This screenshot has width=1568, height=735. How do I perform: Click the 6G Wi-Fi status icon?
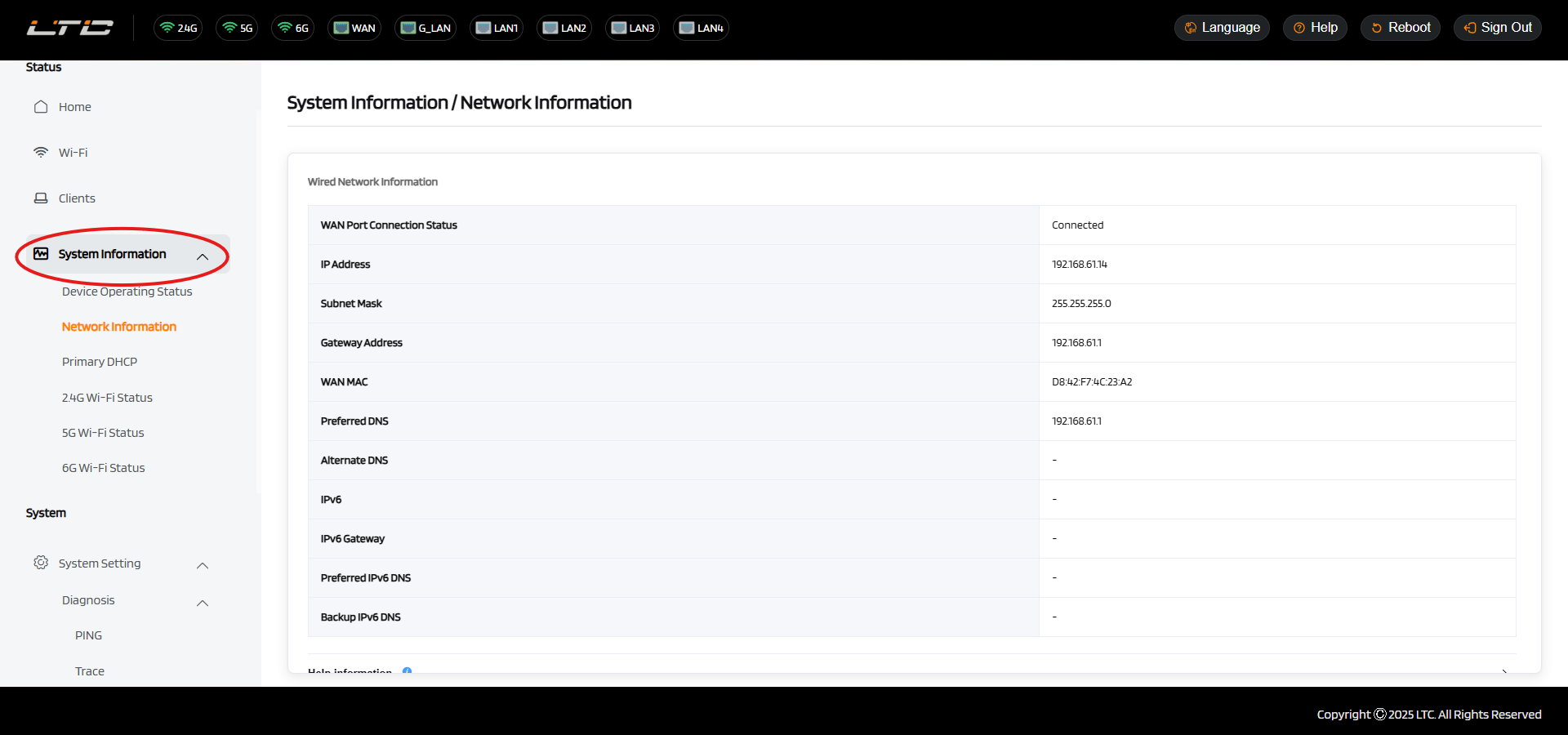tap(292, 28)
